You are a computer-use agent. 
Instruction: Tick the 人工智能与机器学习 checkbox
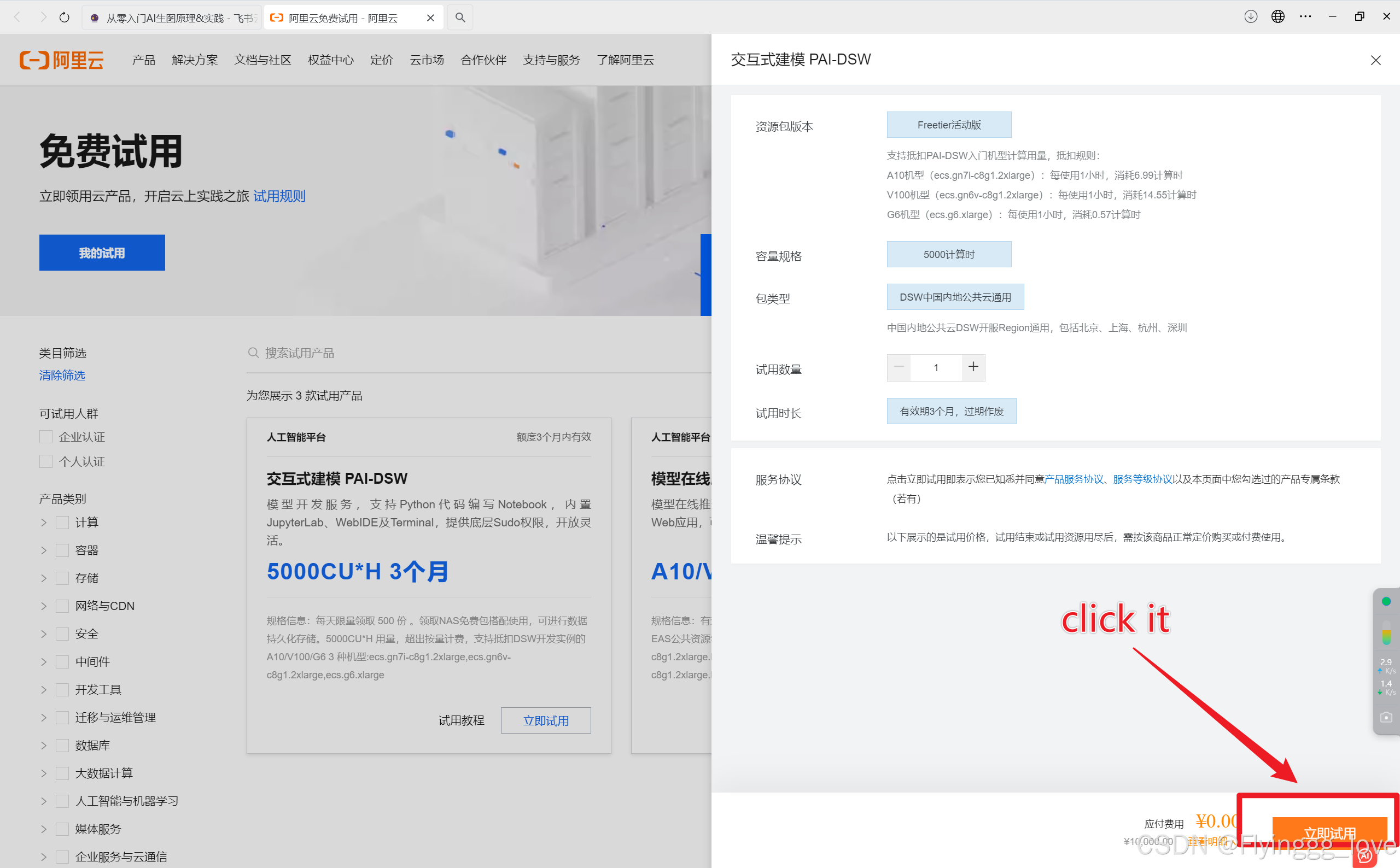[x=62, y=801]
